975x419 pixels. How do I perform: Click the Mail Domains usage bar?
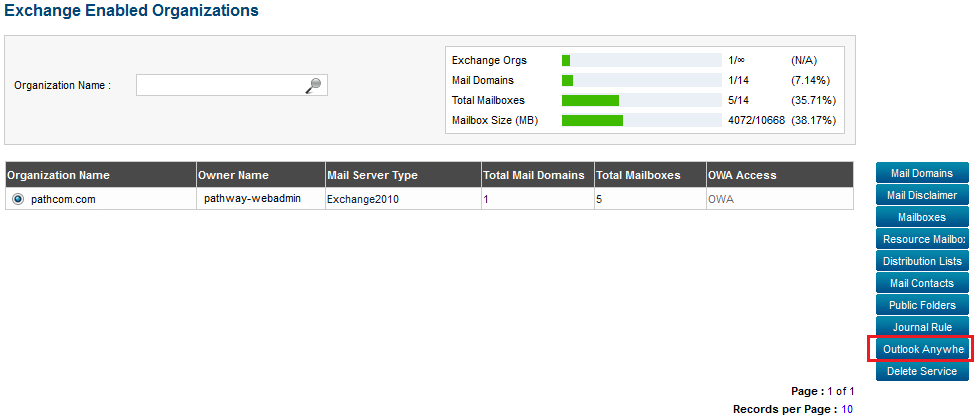point(641,80)
